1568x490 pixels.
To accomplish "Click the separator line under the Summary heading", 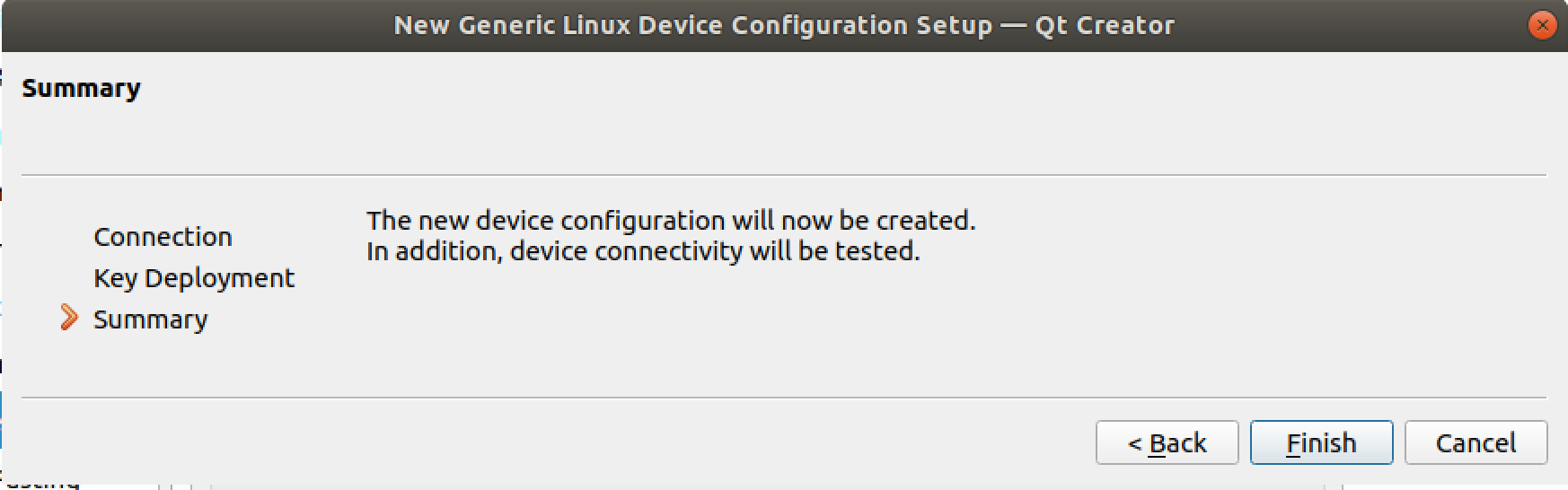I will [783, 175].
